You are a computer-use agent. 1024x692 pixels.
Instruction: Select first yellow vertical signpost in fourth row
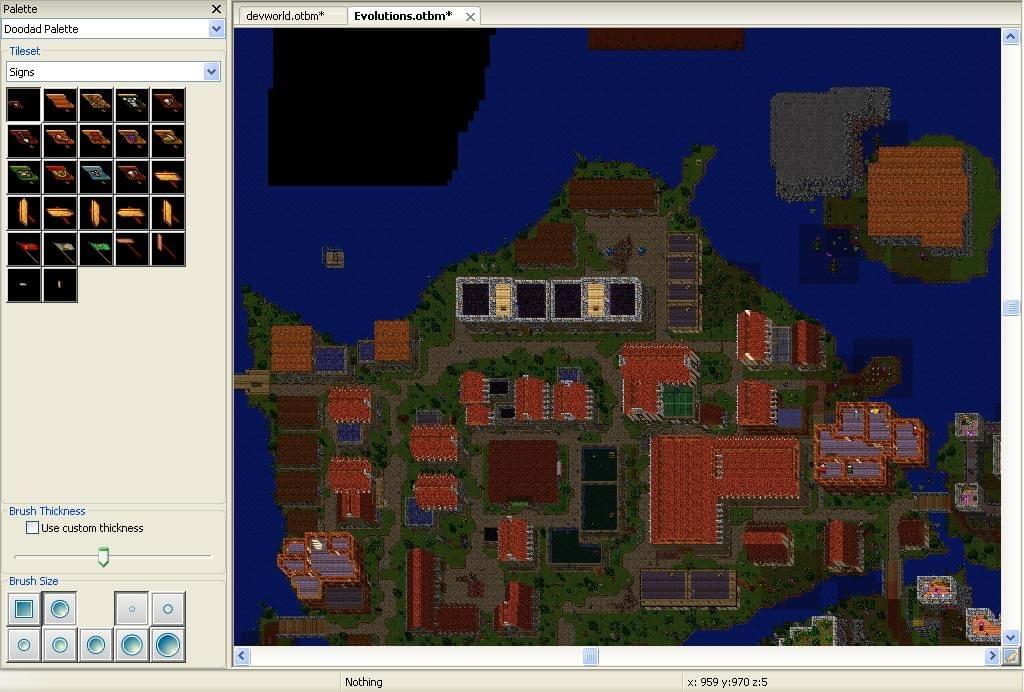tap(24, 212)
